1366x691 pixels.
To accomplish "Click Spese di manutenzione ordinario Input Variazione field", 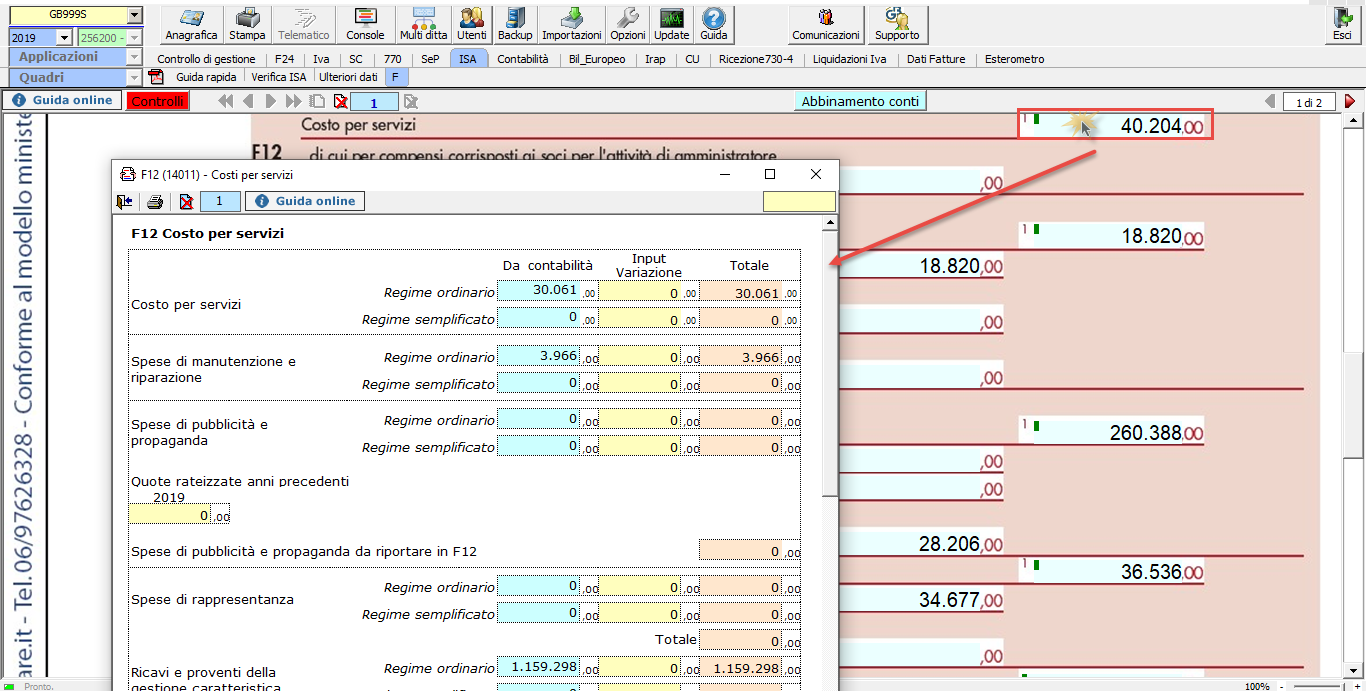I will tap(640, 356).
